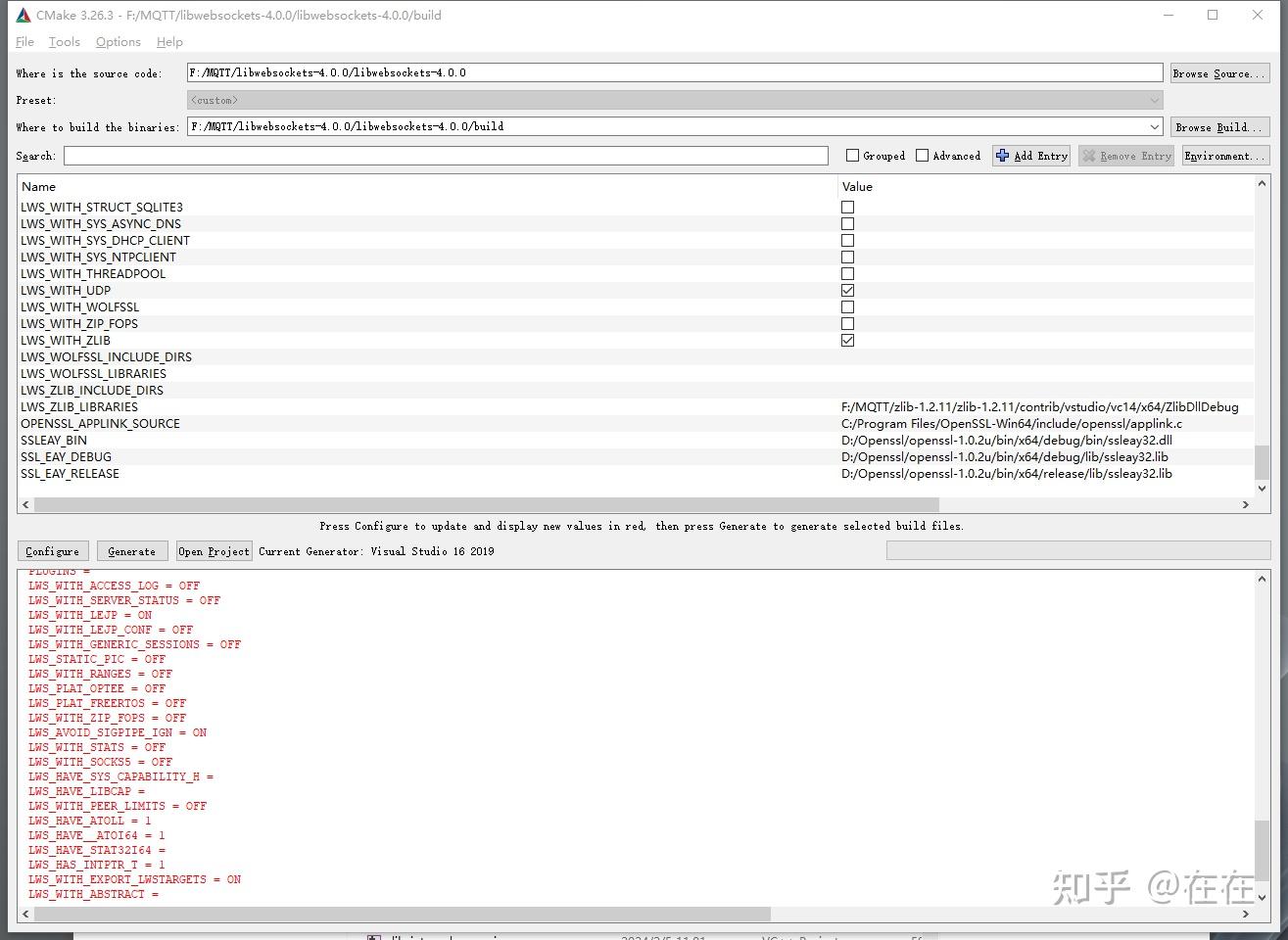This screenshot has height=940, width=1288.
Task: Open the Environment settings dialog
Action: coord(1223,155)
